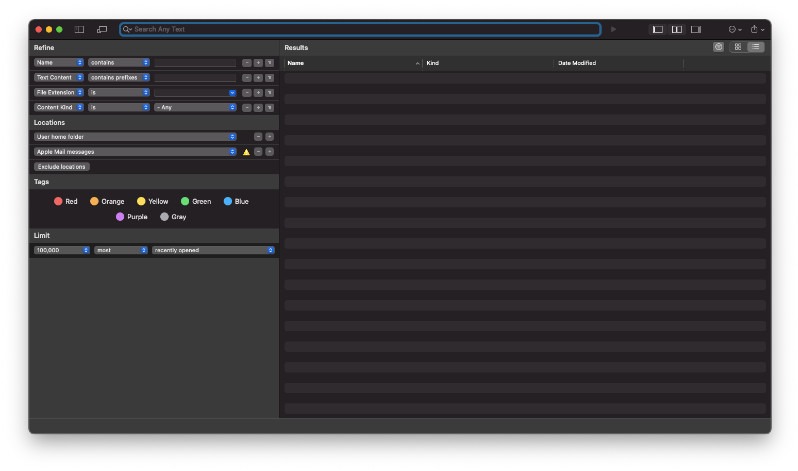Screen dimensions: 798x471
Task: Open the ellipsis action menu in the toolbar
Action: coord(734,30)
